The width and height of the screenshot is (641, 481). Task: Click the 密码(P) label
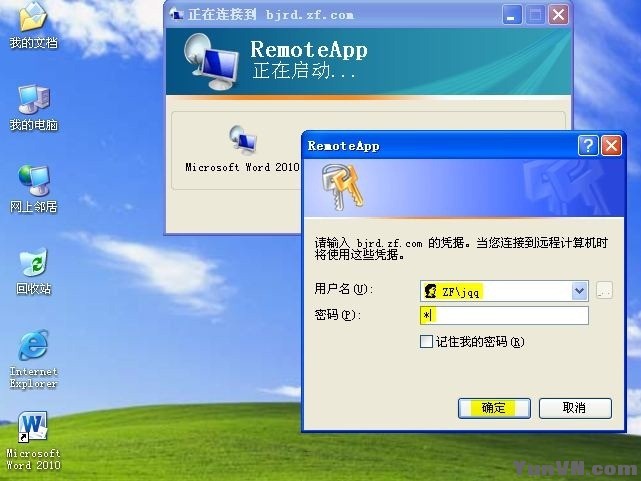(x=337, y=315)
